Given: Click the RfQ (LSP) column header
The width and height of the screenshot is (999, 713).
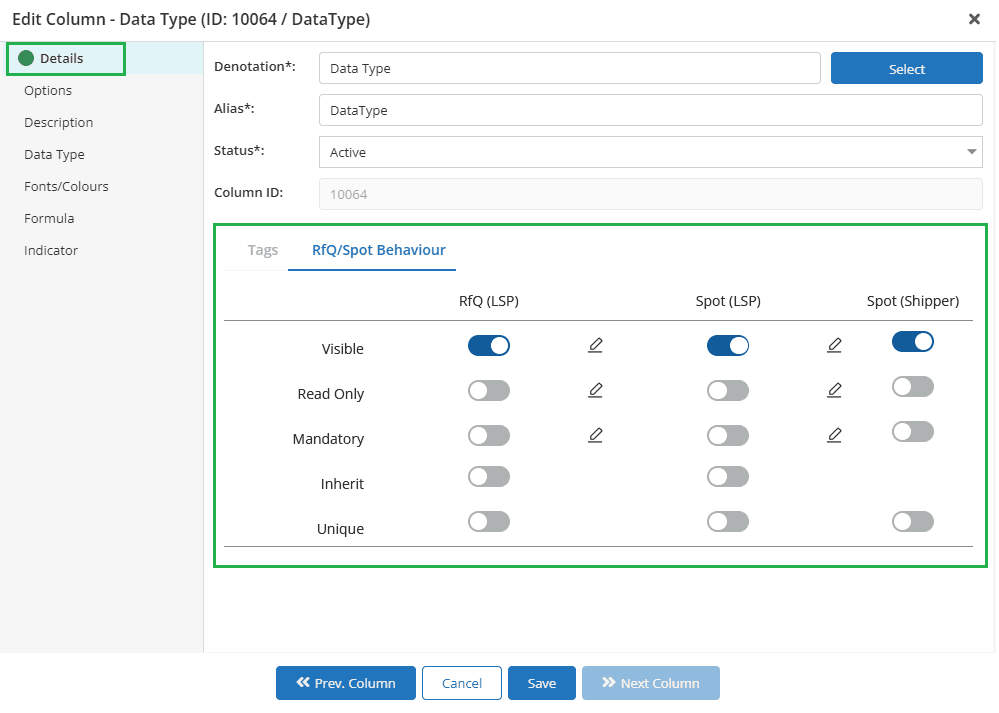Looking at the screenshot, I should 489,301.
